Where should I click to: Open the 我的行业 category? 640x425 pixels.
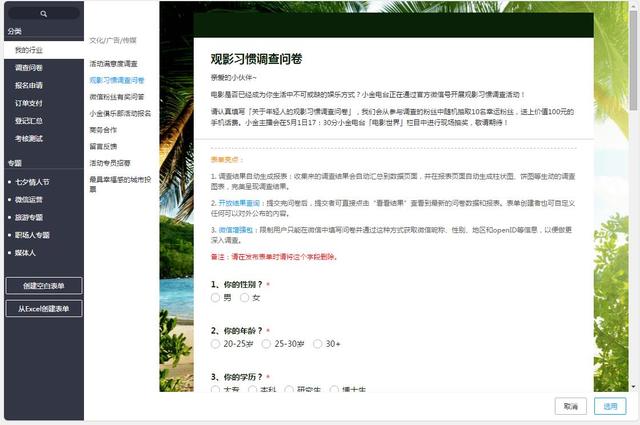[44, 50]
